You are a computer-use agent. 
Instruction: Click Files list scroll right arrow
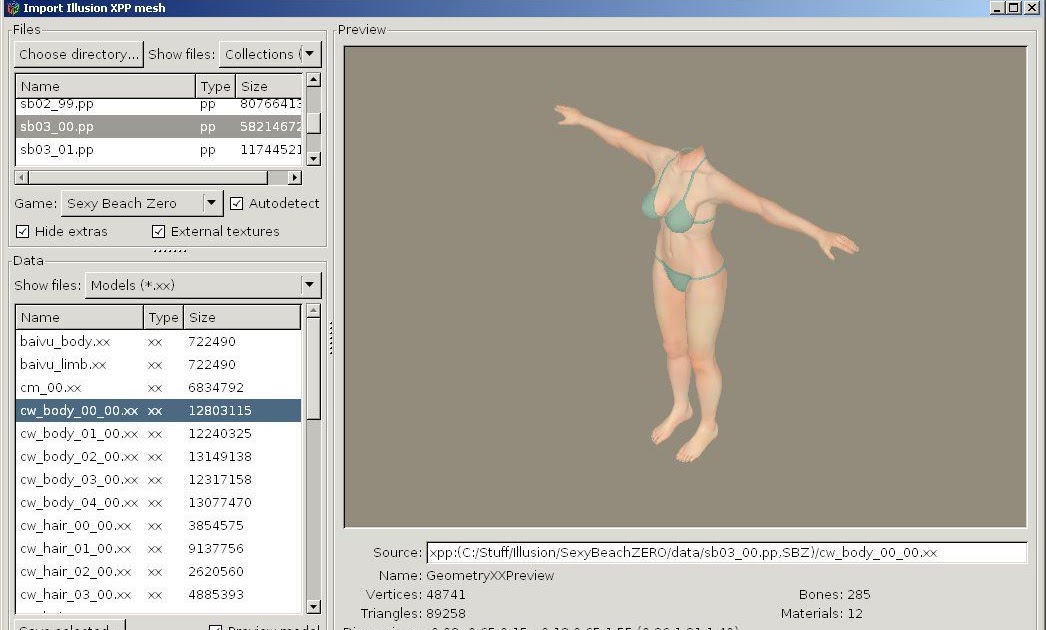(x=294, y=178)
